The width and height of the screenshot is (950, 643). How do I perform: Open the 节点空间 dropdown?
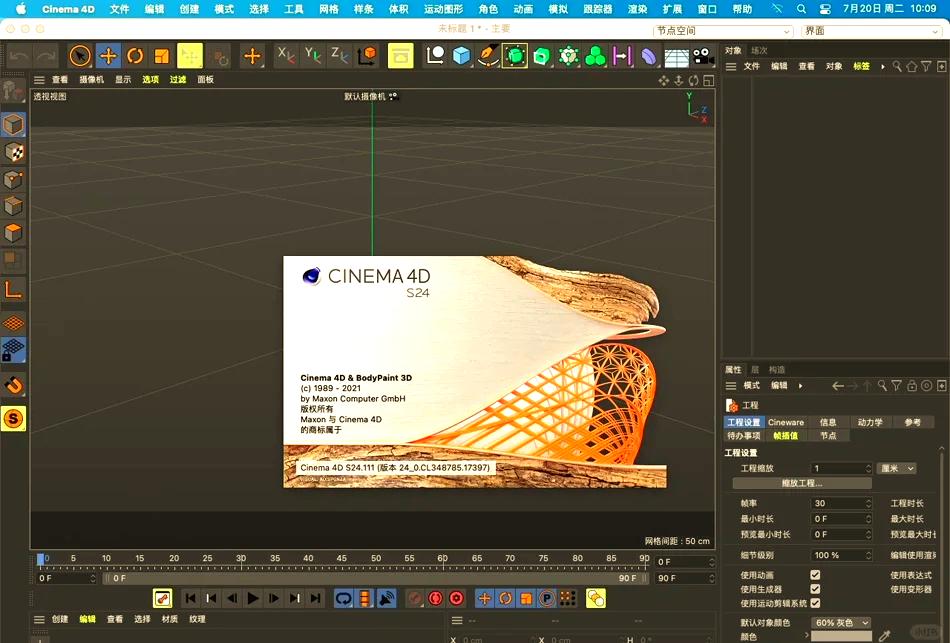723,31
